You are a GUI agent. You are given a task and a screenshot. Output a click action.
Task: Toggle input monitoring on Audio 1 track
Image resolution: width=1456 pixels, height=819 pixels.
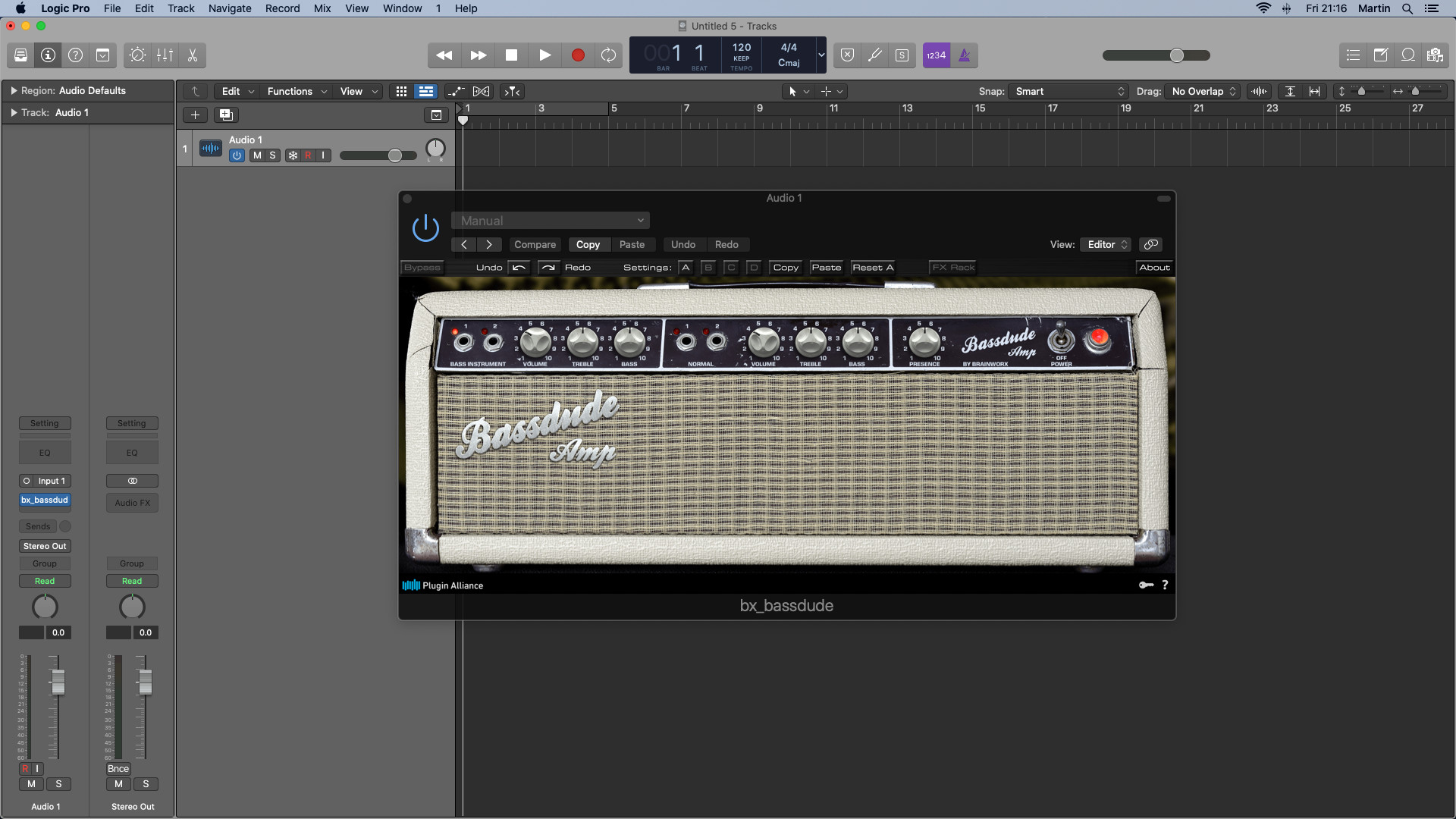323,155
